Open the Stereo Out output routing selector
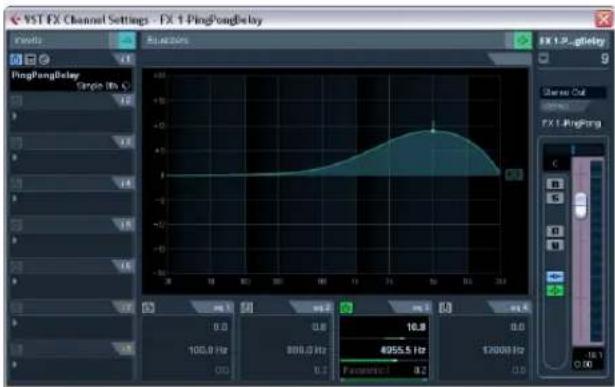The width and height of the screenshot is (615, 387). [573, 93]
